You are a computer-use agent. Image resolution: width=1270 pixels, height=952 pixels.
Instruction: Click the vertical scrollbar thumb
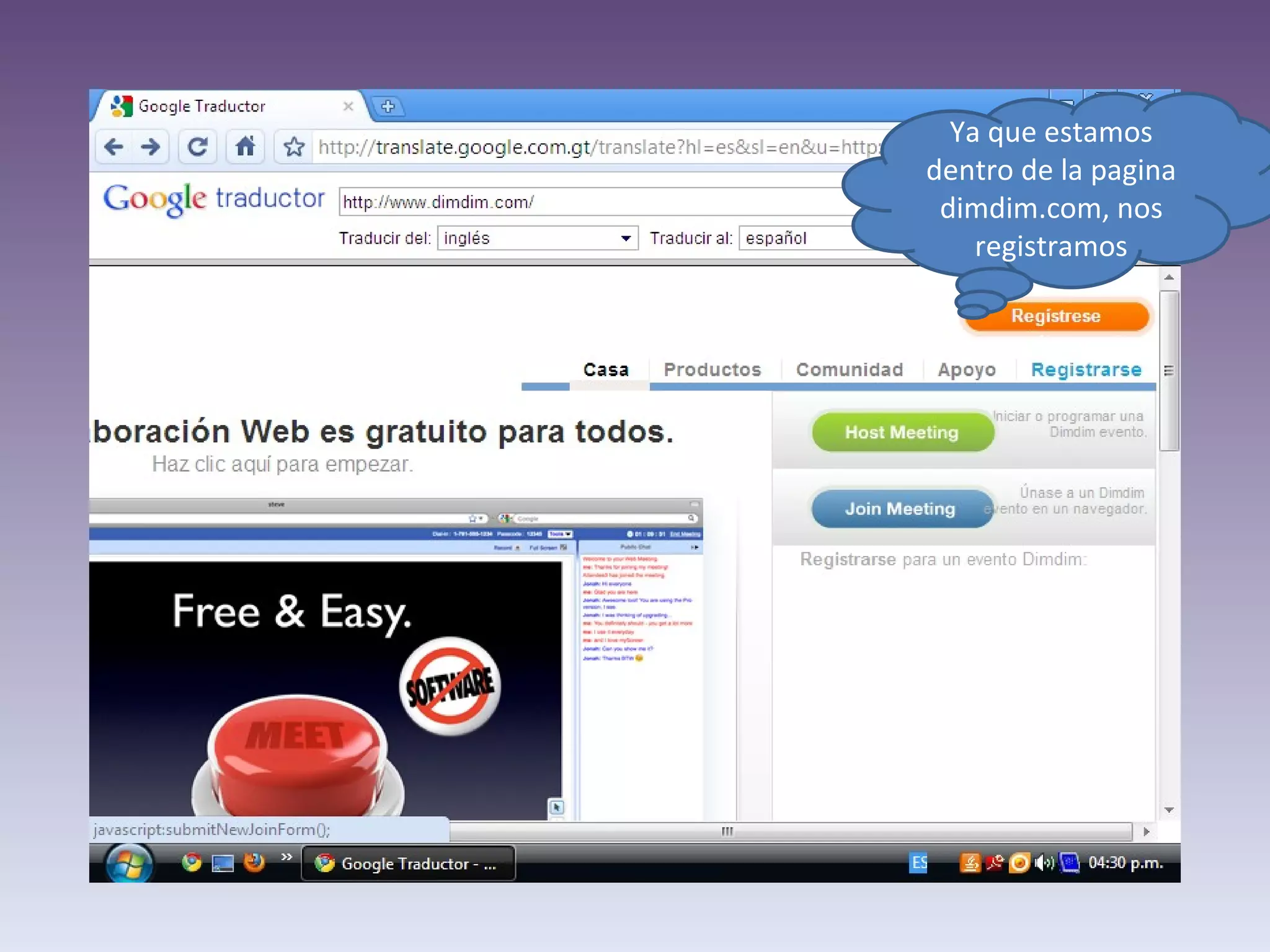[x=1169, y=371]
